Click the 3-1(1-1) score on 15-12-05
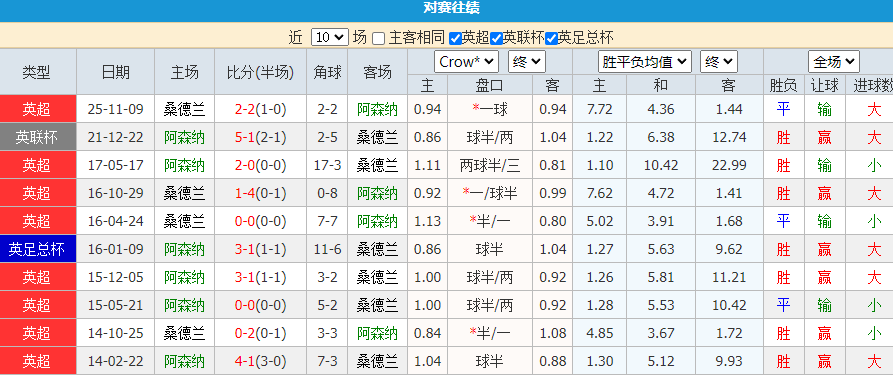Screen dimensions: 893x378 tap(260, 277)
